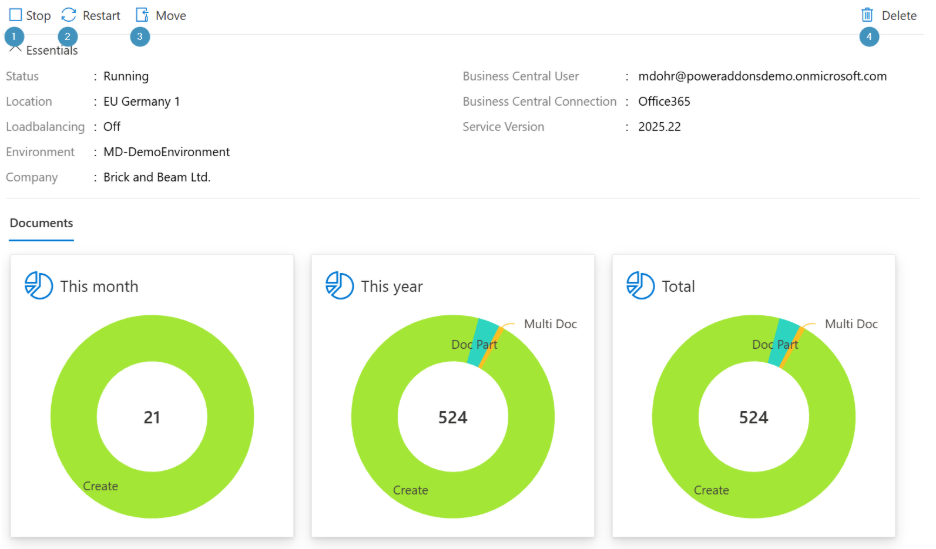
Task: Click the Multi Doc label in This year chart
Action: pyautogui.click(x=550, y=324)
